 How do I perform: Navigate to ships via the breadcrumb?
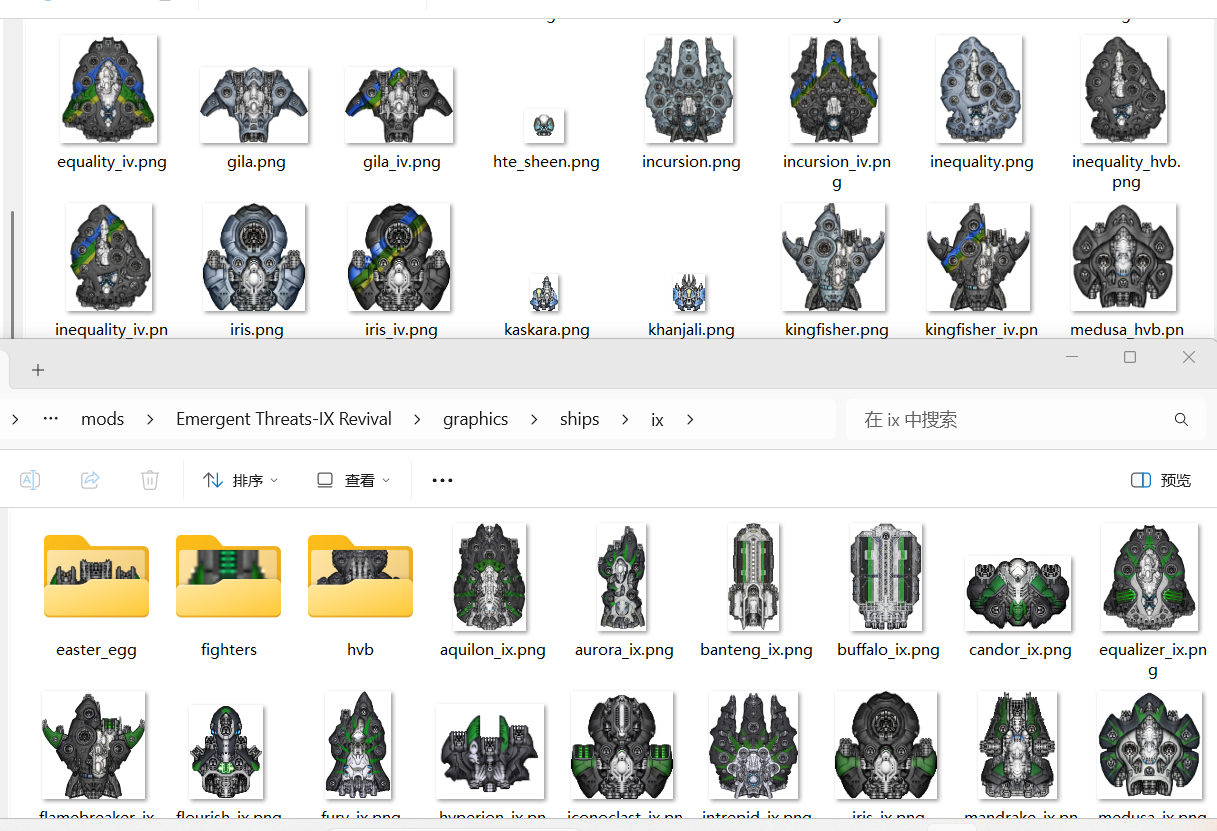(579, 418)
